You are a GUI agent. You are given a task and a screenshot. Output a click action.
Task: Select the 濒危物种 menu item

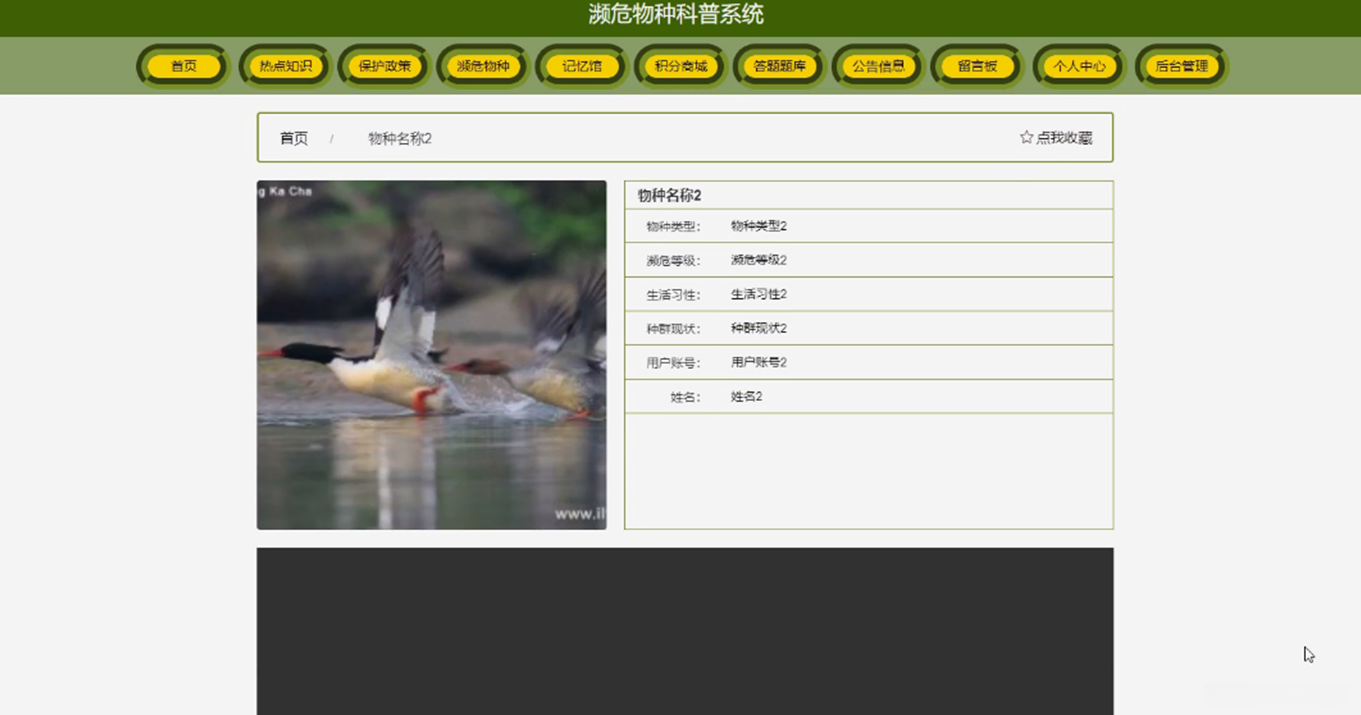483,66
